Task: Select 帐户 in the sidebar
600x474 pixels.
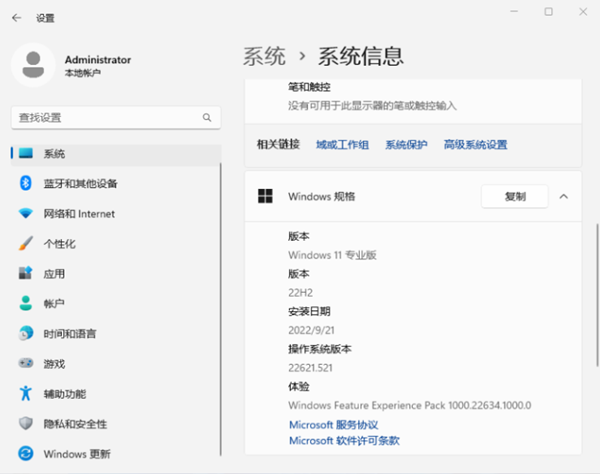Action: (x=116, y=303)
